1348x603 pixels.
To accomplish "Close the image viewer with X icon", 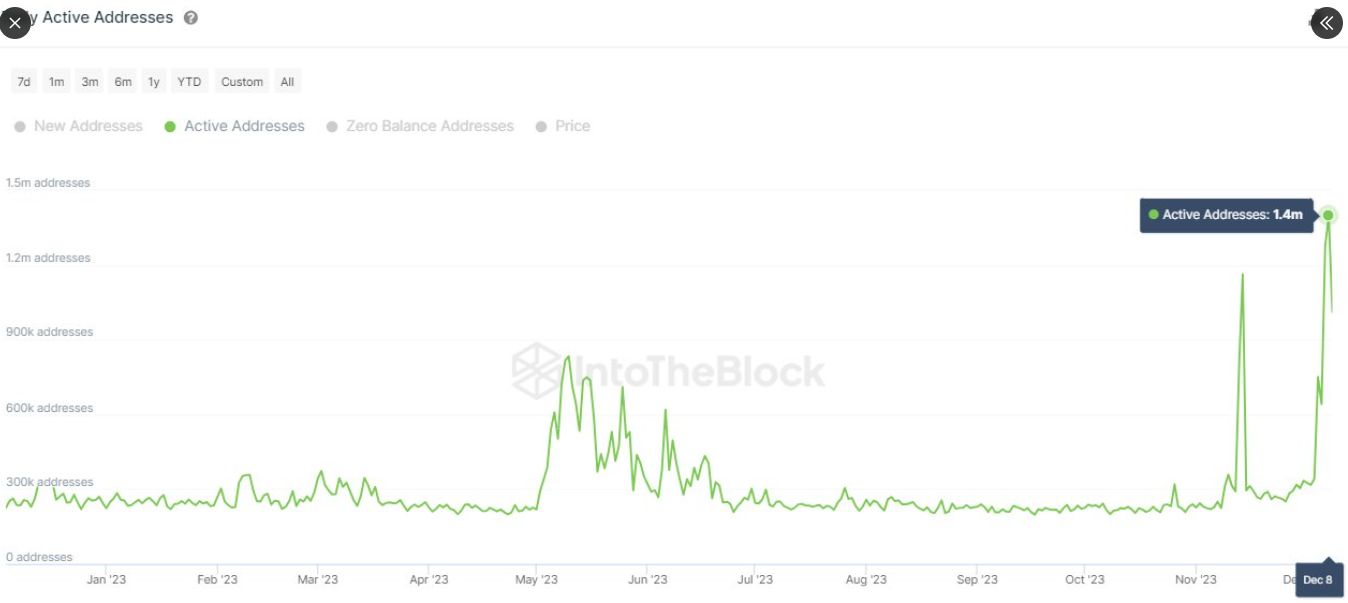I will (15, 22).
